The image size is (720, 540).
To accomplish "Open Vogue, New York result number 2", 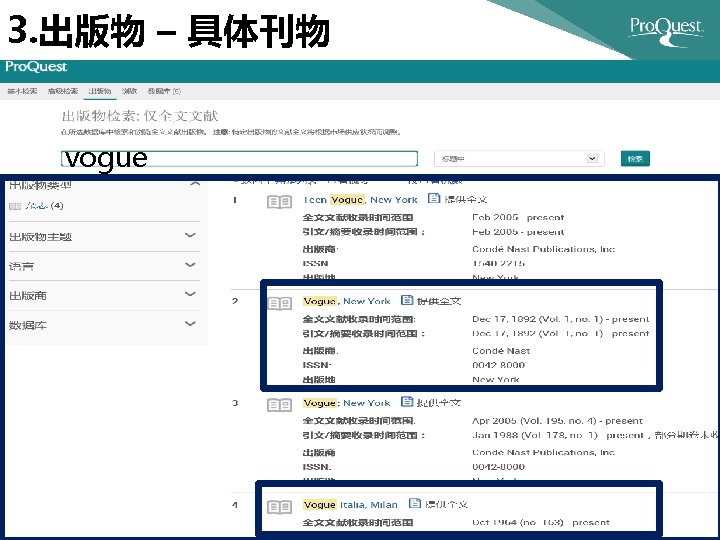I will pyautogui.click(x=346, y=301).
